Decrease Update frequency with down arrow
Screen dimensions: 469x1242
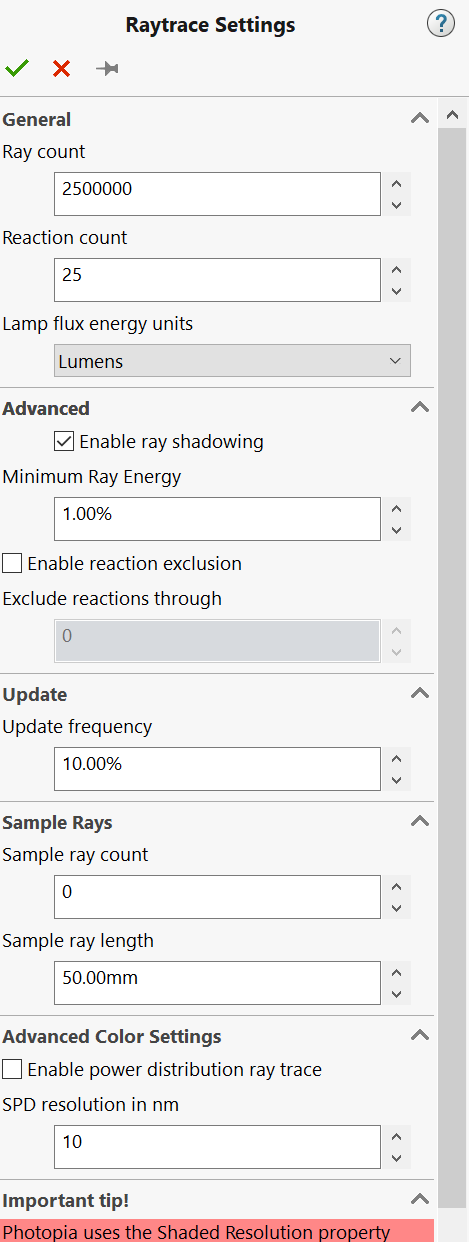click(397, 780)
